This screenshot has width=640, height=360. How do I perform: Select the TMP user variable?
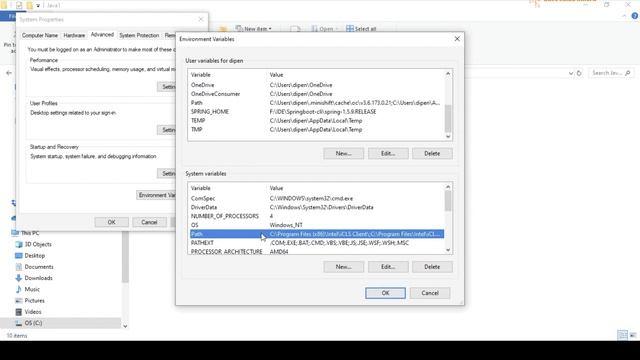[316, 130]
